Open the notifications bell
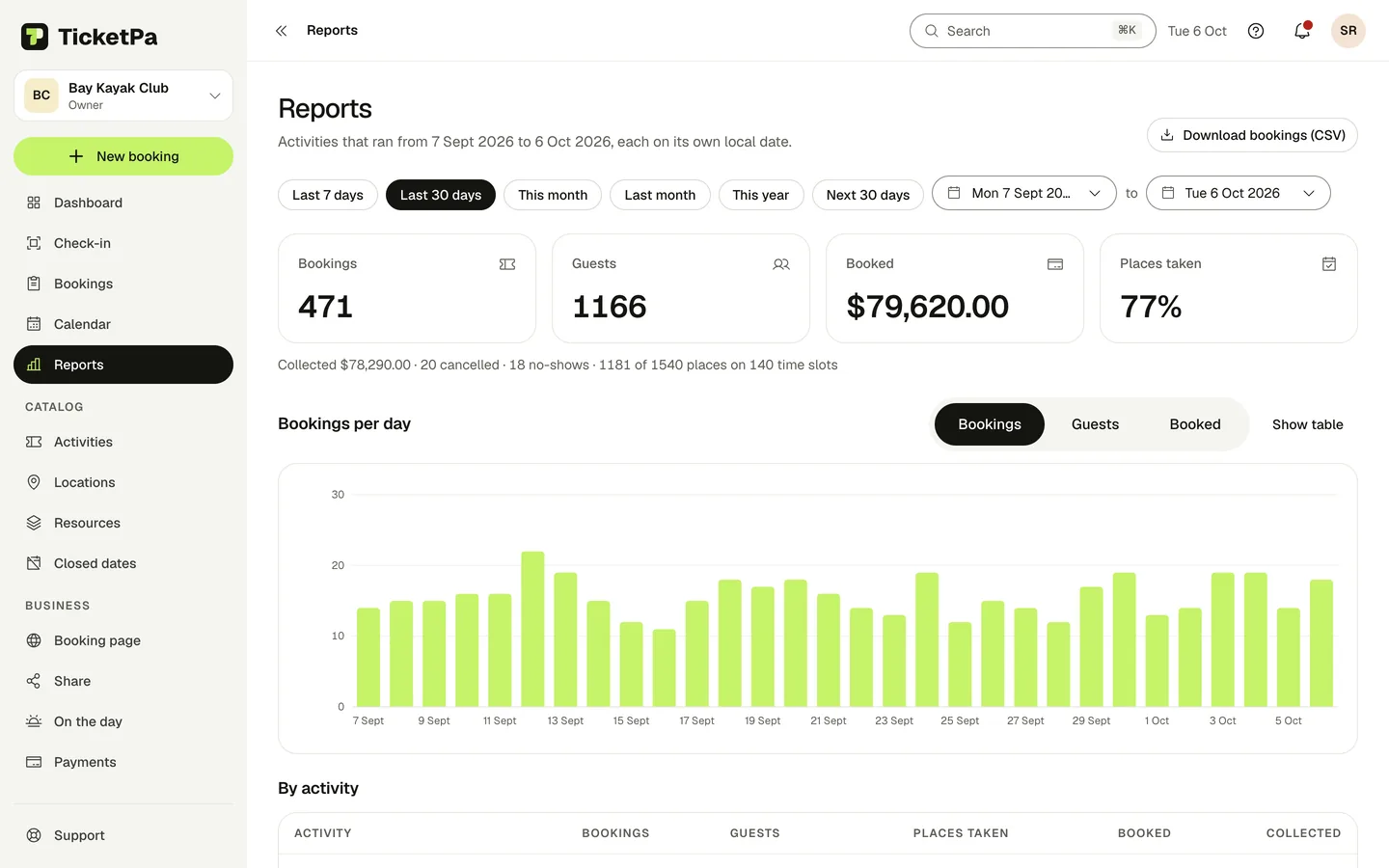Image resolution: width=1389 pixels, height=868 pixels. pyautogui.click(x=1302, y=31)
